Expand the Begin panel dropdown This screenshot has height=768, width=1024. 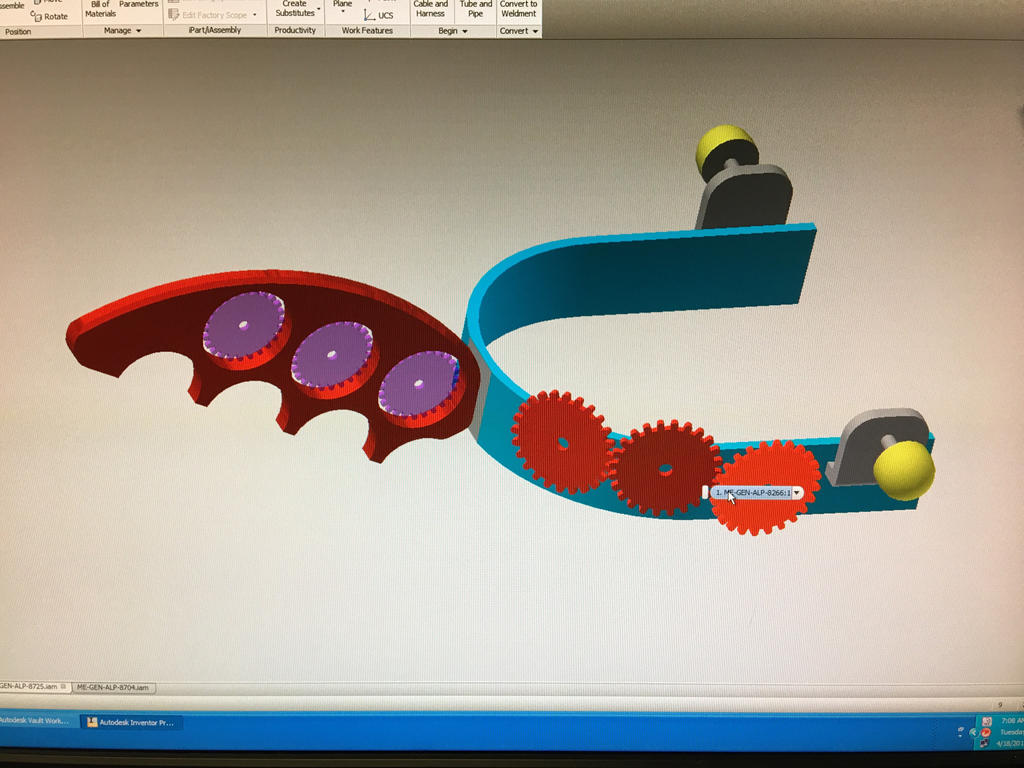[465, 31]
